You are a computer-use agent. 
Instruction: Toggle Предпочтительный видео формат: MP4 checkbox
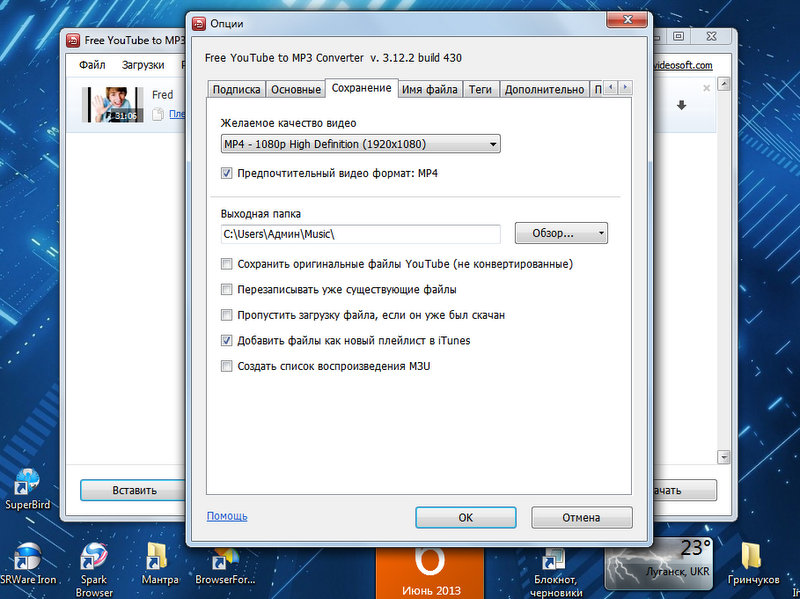click(227, 173)
